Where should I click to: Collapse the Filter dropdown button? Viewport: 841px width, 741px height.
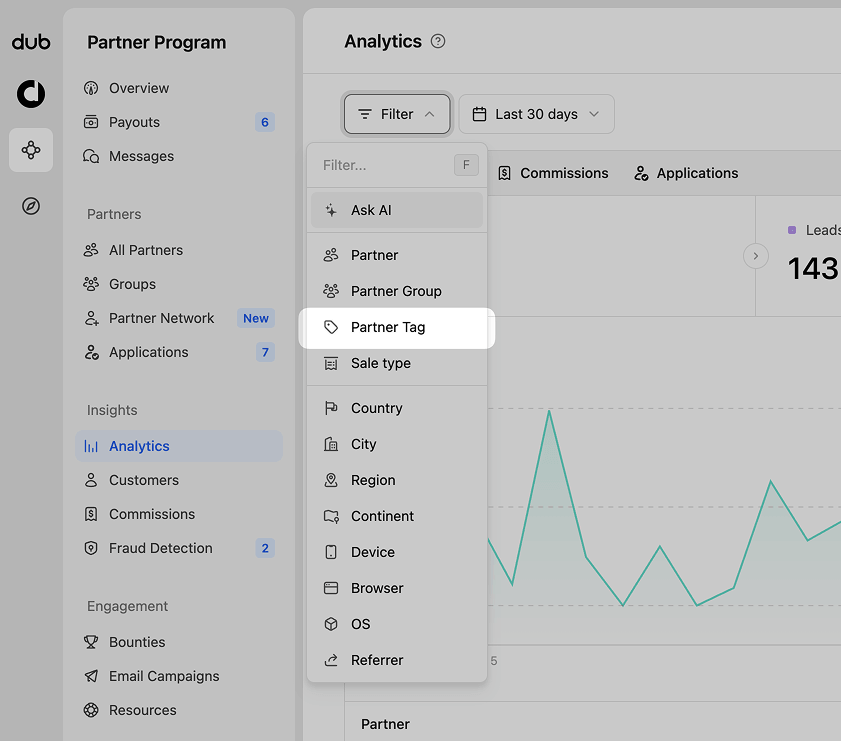coord(397,114)
